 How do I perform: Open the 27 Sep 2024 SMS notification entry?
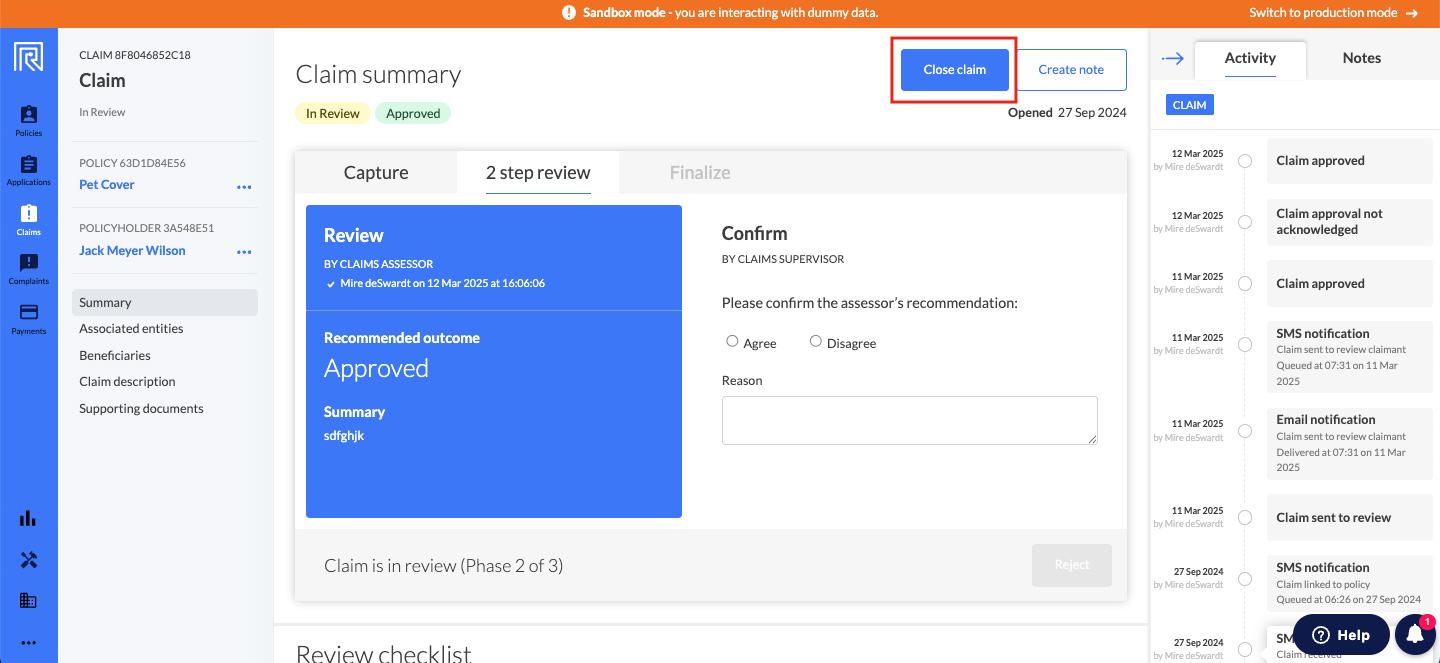tap(1350, 583)
